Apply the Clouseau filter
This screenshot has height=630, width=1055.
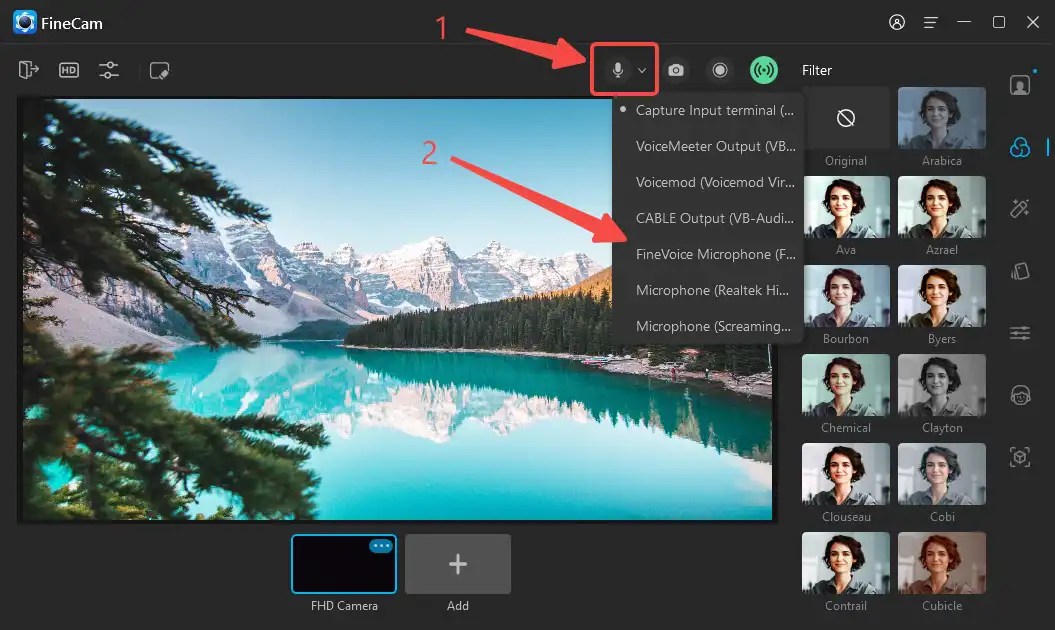pyautogui.click(x=846, y=475)
